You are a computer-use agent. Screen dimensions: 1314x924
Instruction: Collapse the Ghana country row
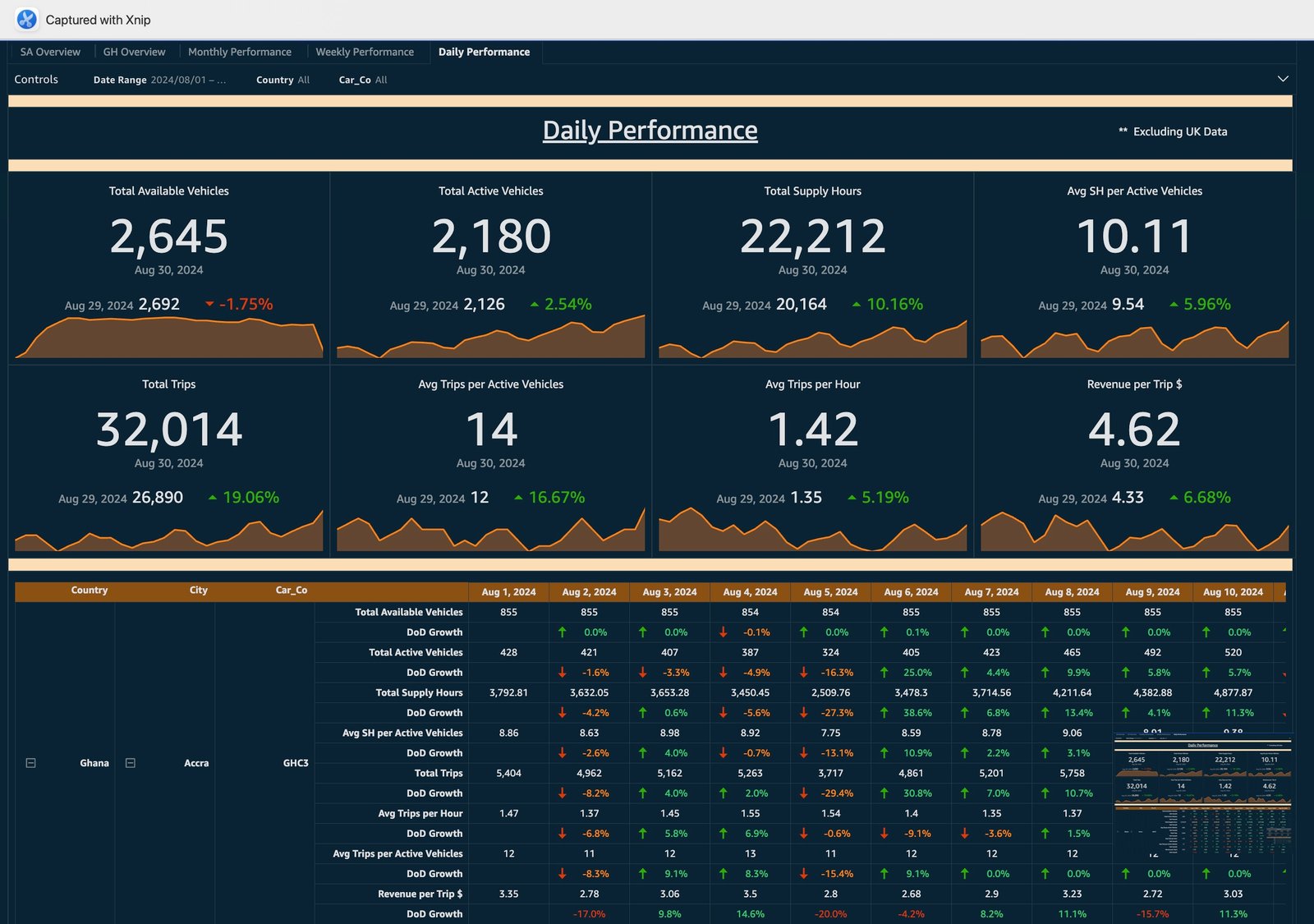(x=30, y=763)
